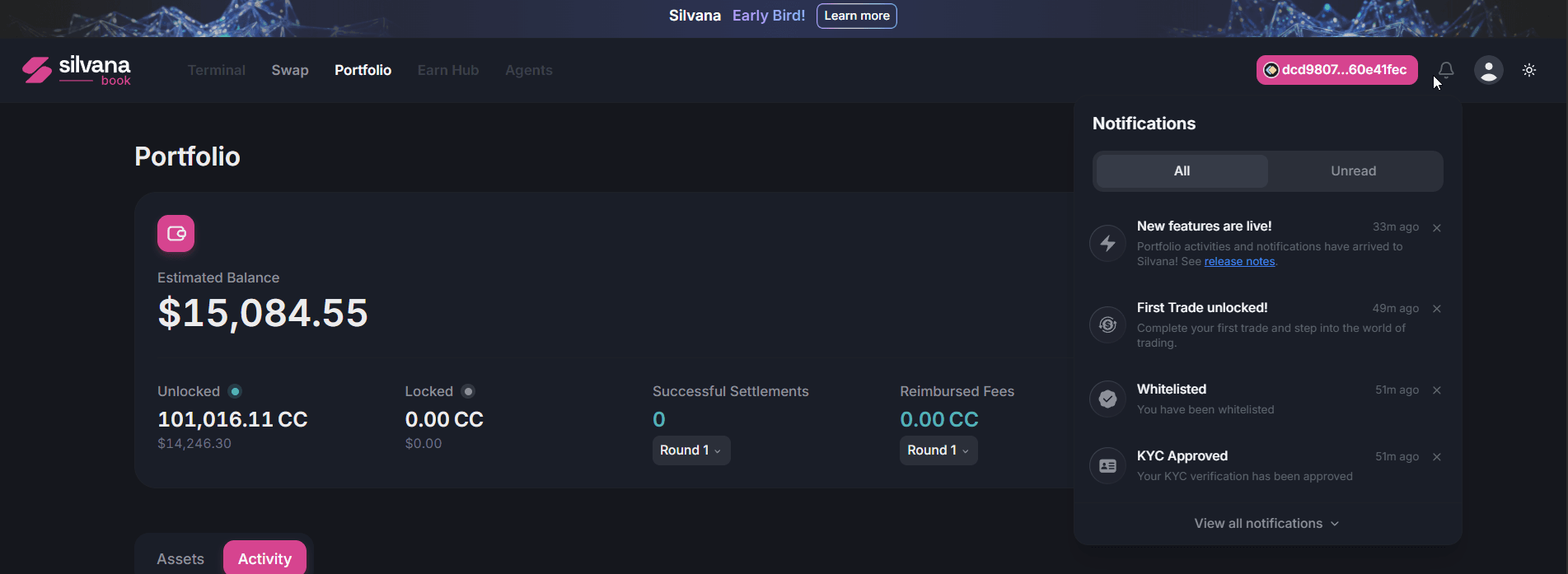Click lightning icon of New features notification
The width and height of the screenshot is (1568, 574).
tap(1107, 243)
